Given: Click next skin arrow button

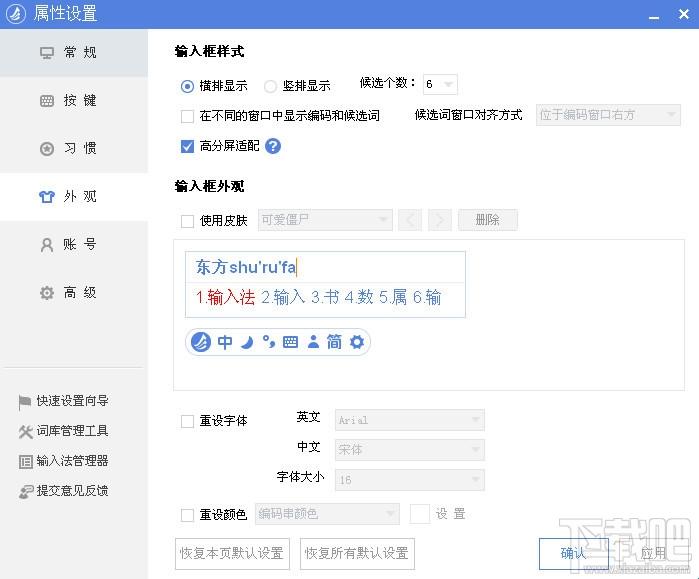Looking at the screenshot, I should pos(440,220).
